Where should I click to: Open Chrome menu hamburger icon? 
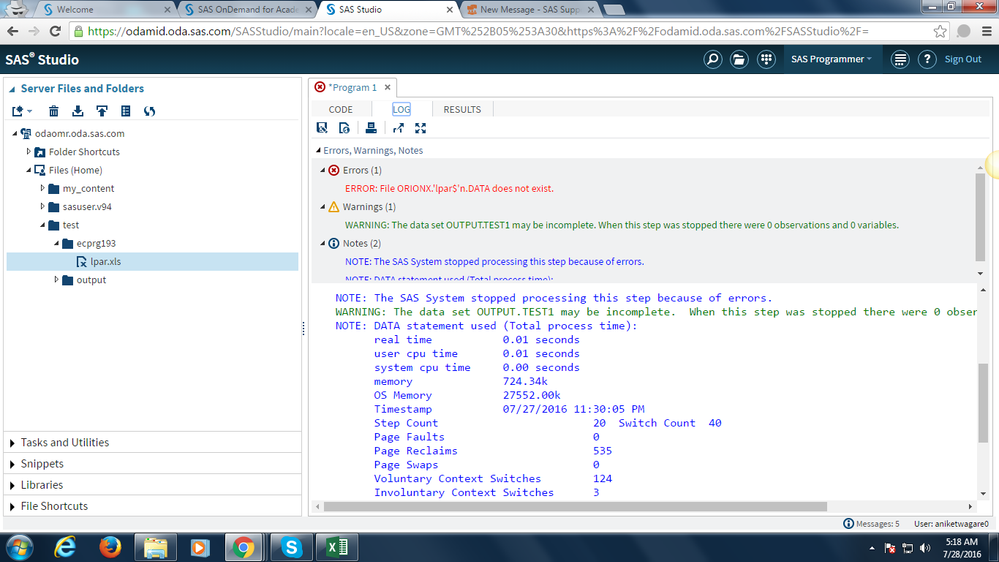(x=987, y=31)
